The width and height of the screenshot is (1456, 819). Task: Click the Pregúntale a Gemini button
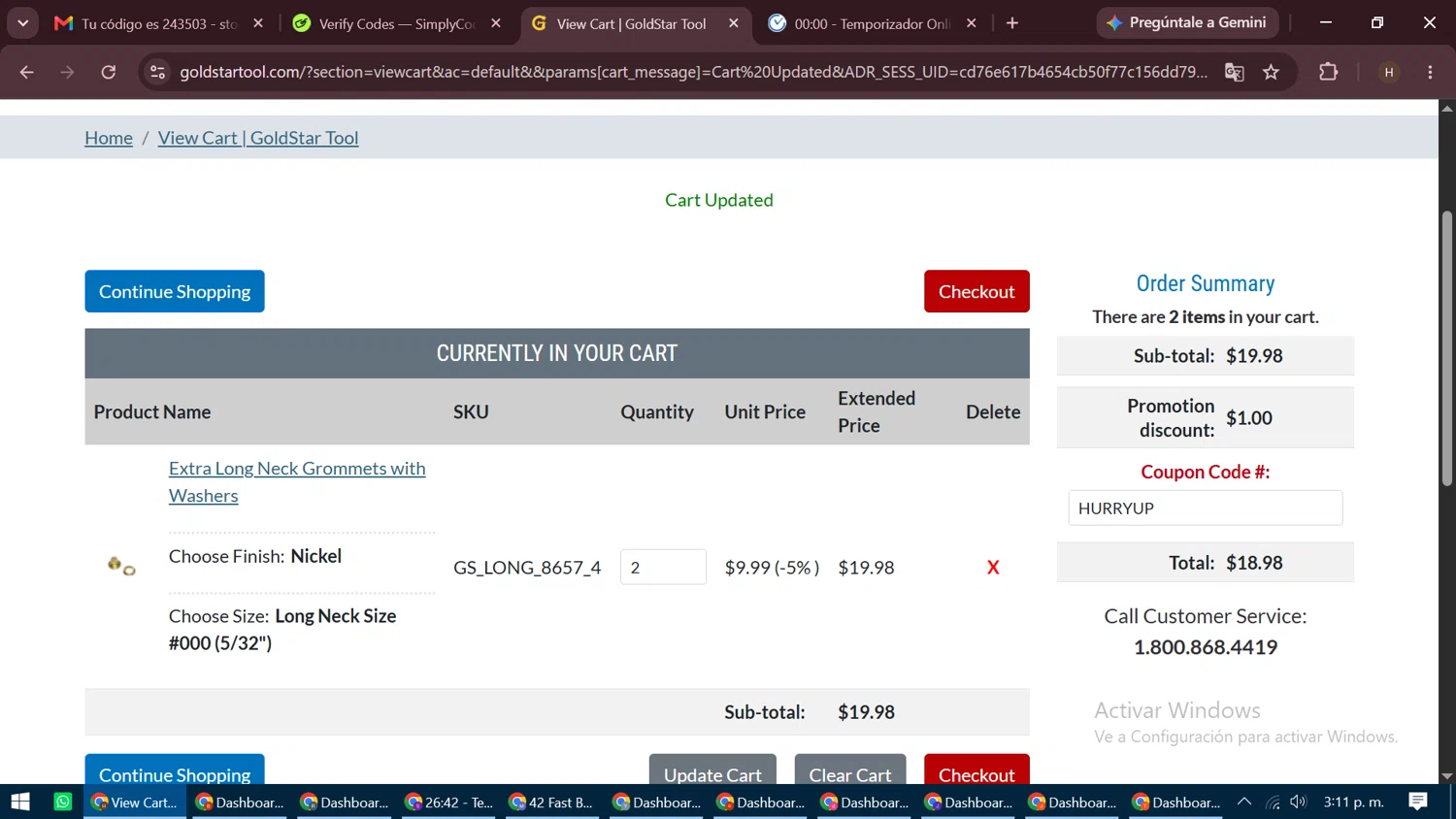click(x=1187, y=22)
